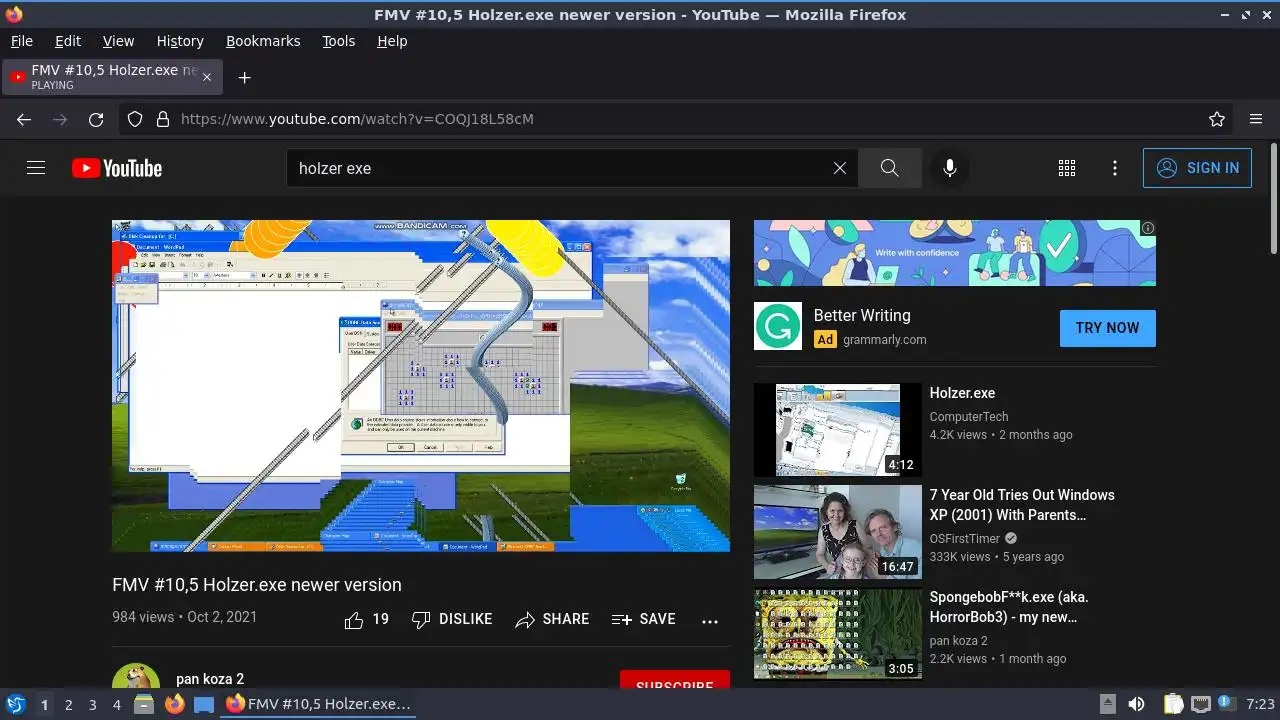The height and width of the screenshot is (720, 1280).
Task: Open taskbar volume control
Action: (1136, 704)
